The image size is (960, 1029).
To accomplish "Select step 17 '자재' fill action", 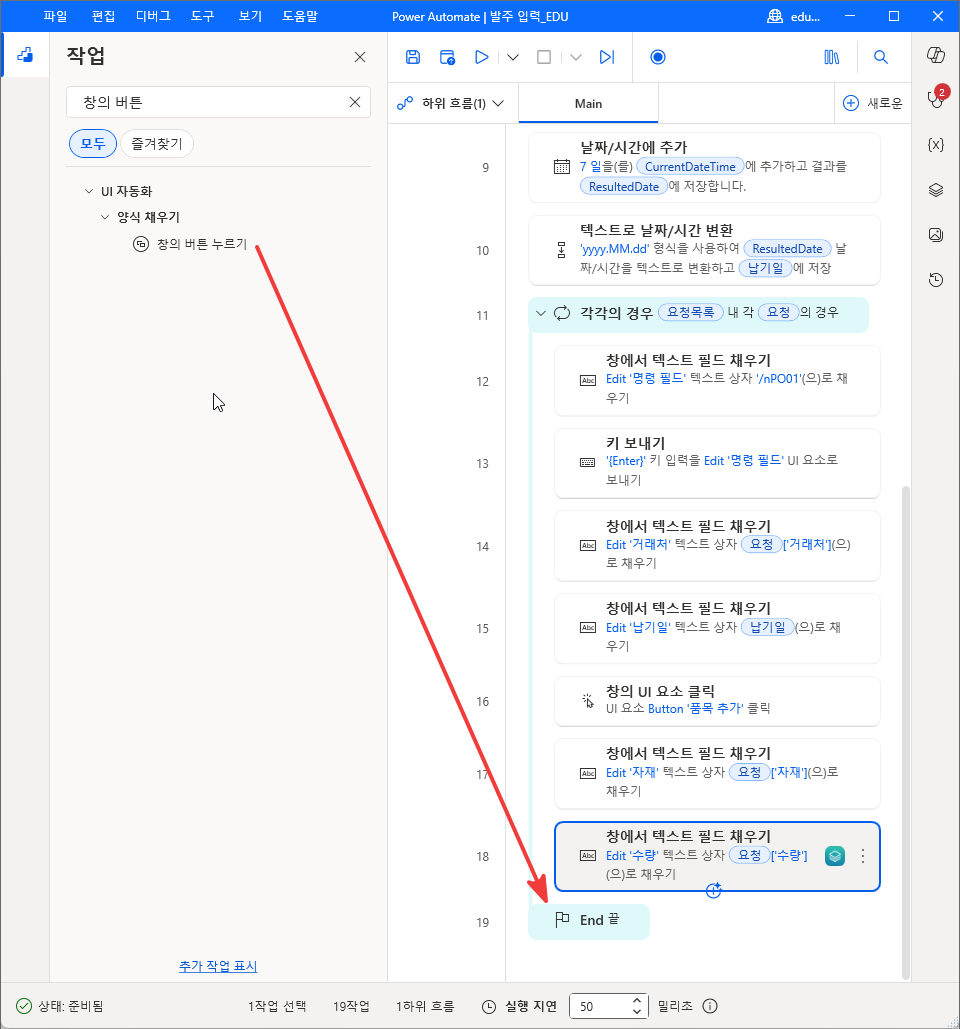I will click(x=717, y=774).
